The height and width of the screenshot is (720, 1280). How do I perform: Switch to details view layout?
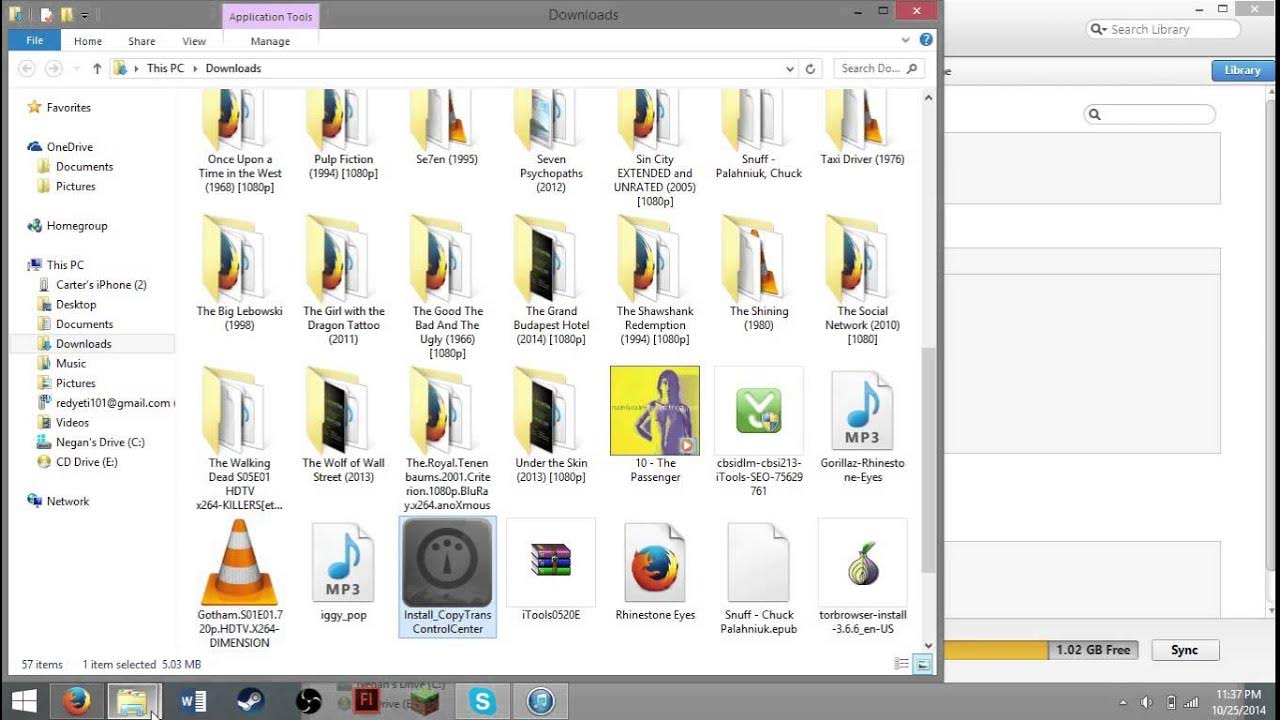coord(902,664)
